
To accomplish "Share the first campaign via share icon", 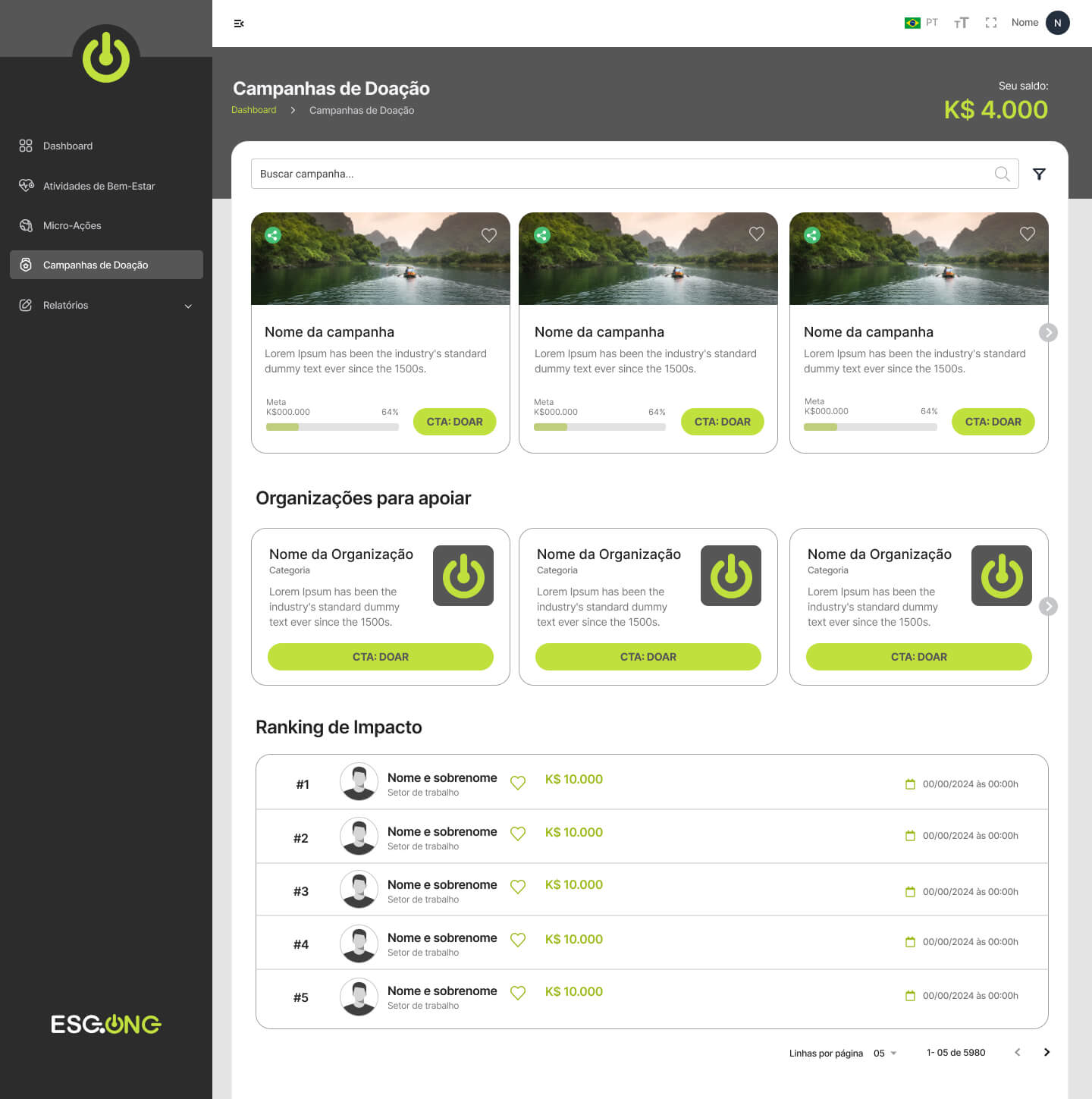I will click(x=273, y=235).
